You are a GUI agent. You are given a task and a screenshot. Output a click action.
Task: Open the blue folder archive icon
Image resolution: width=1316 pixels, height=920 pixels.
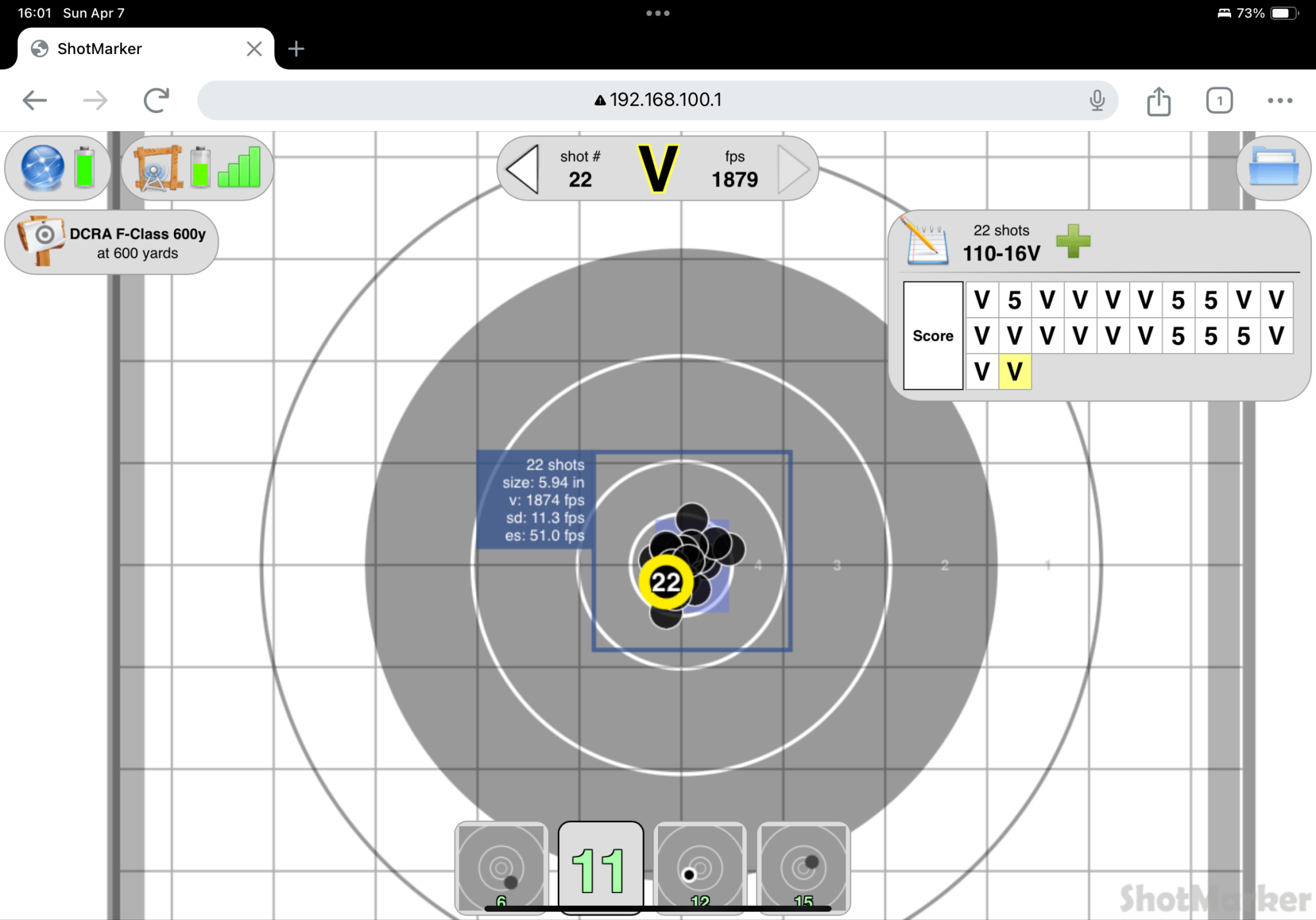point(1274,167)
